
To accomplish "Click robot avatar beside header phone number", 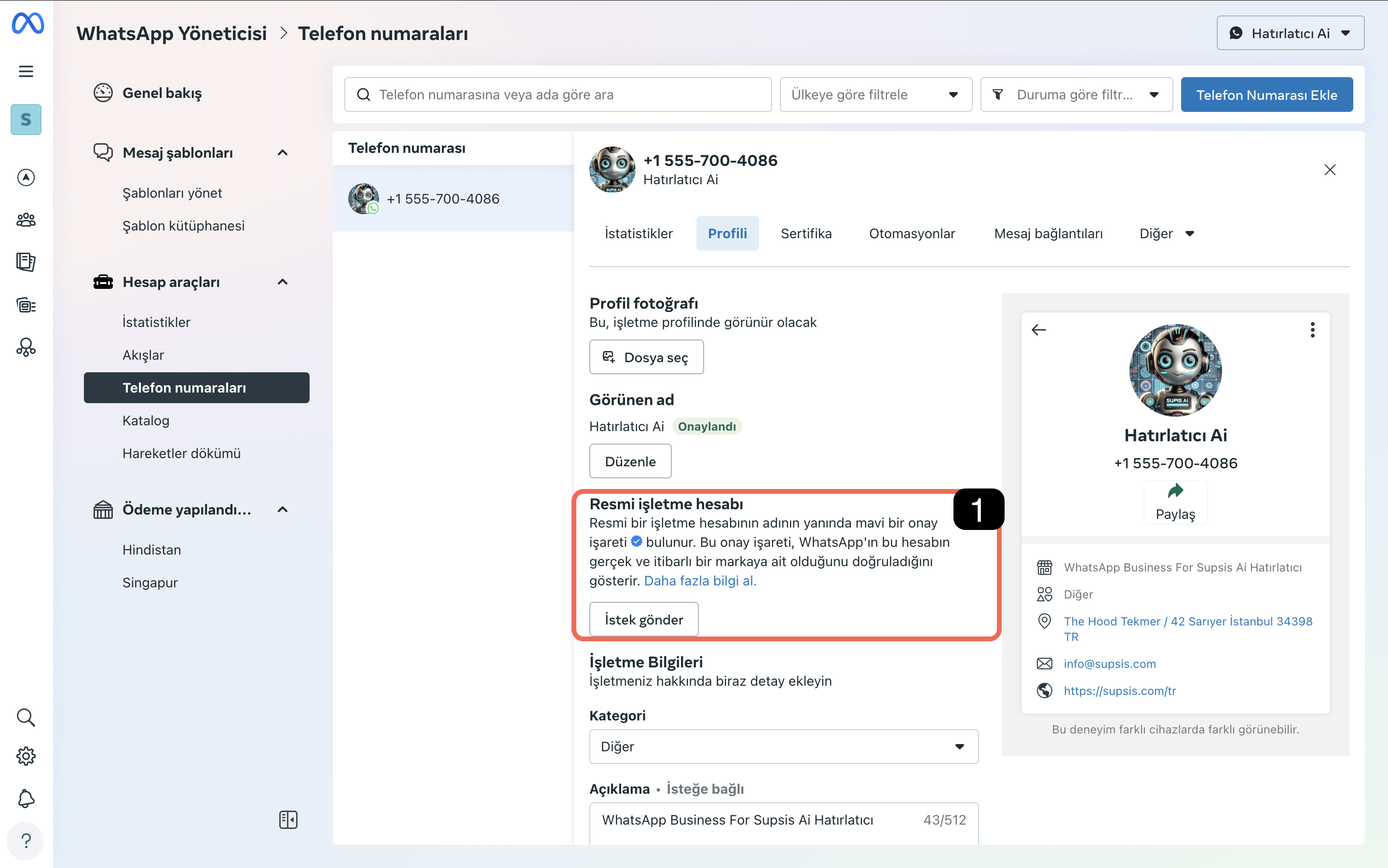I will pyautogui.click(x=612, y=170).
